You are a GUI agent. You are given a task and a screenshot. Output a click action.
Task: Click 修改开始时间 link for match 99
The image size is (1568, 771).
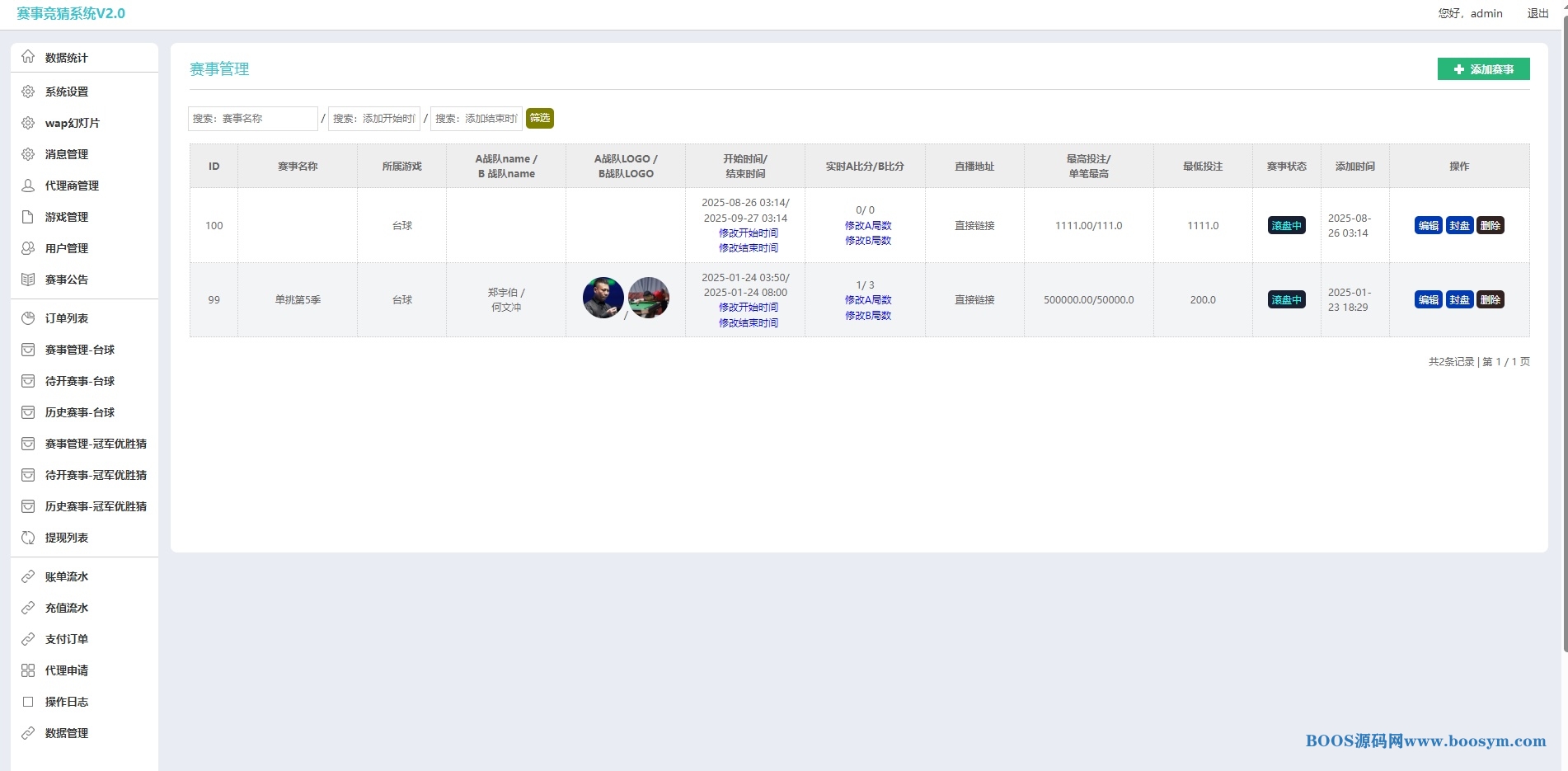coord(748,308)
